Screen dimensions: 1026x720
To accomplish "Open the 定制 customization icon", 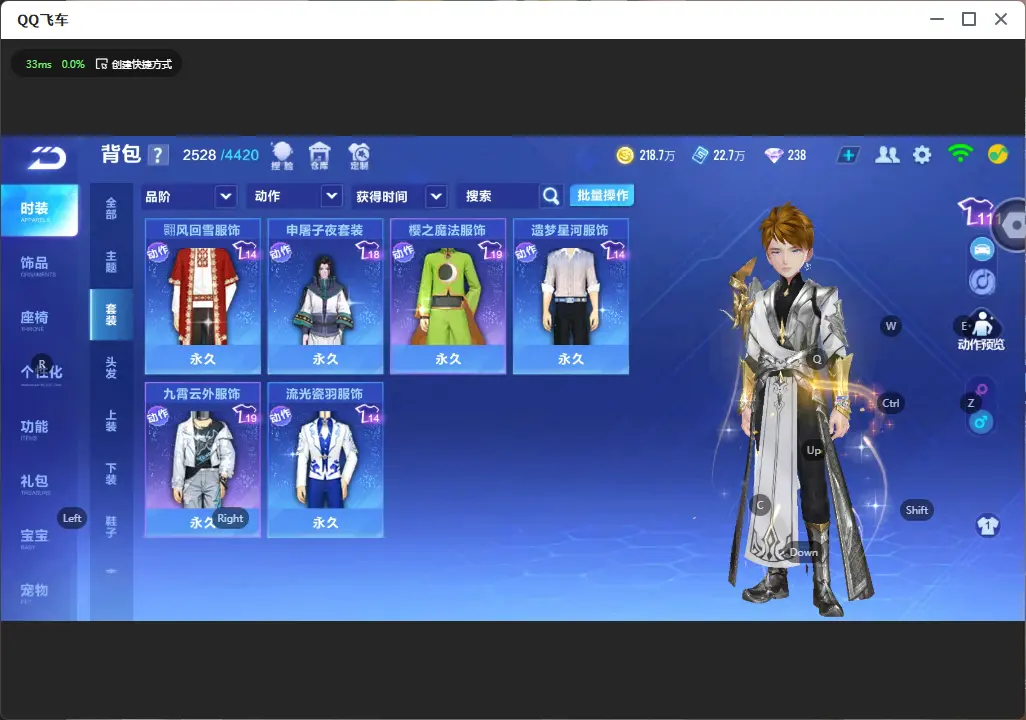I will 359,156.
